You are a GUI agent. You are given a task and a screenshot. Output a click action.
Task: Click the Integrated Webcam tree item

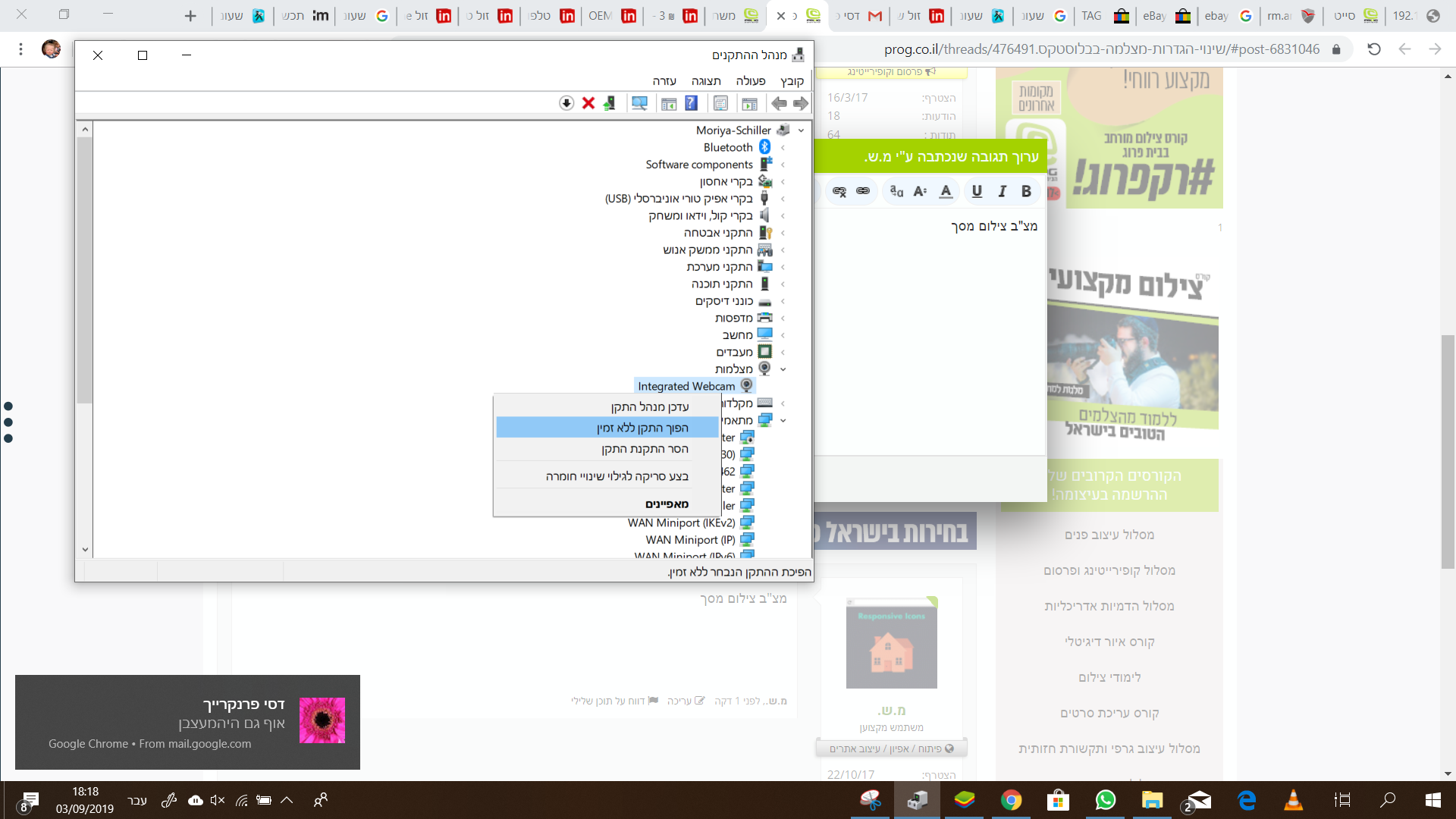686,386
